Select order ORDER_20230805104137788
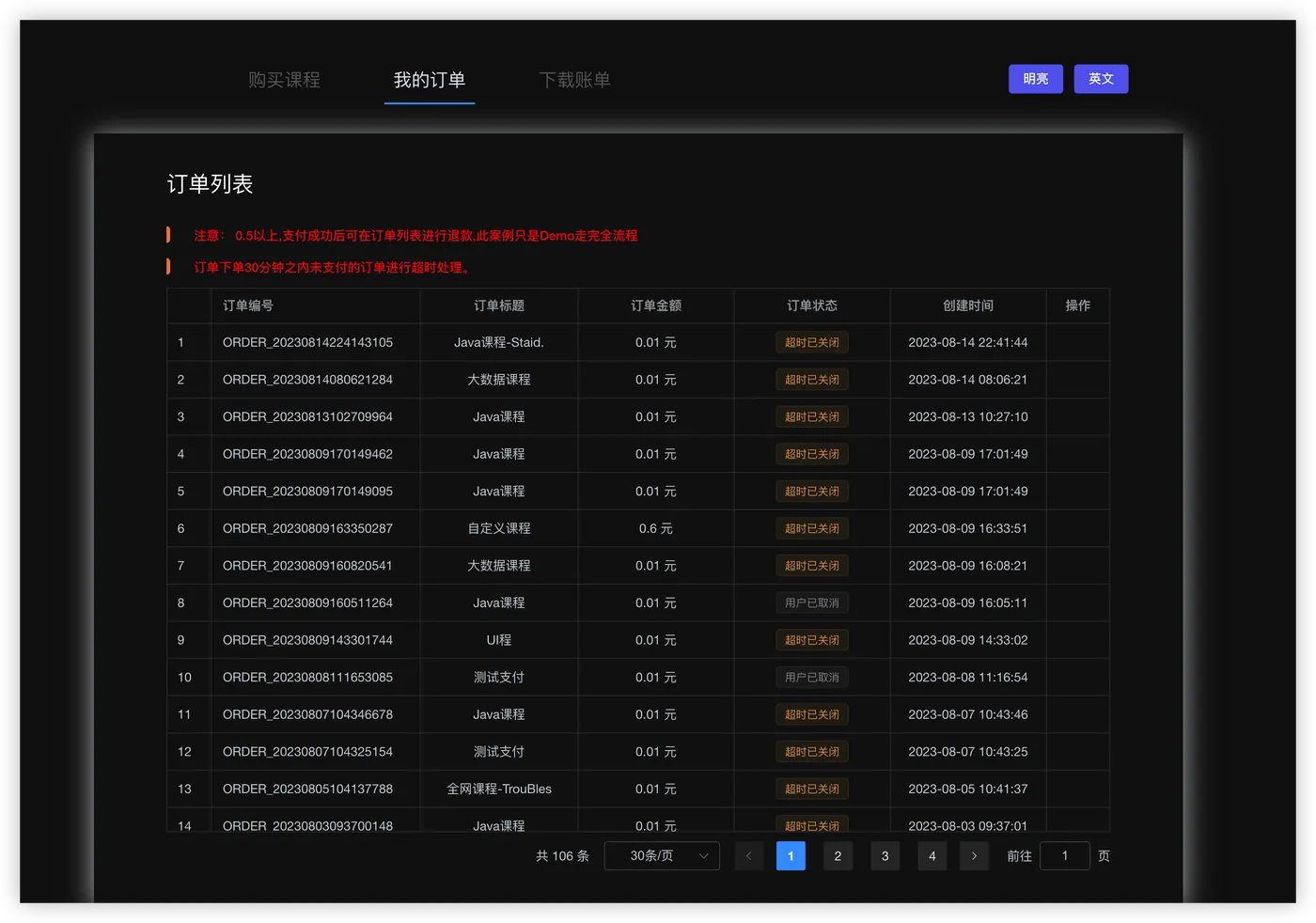The width and height of the screenshot is (1316, 923). (x=307, y=789)
